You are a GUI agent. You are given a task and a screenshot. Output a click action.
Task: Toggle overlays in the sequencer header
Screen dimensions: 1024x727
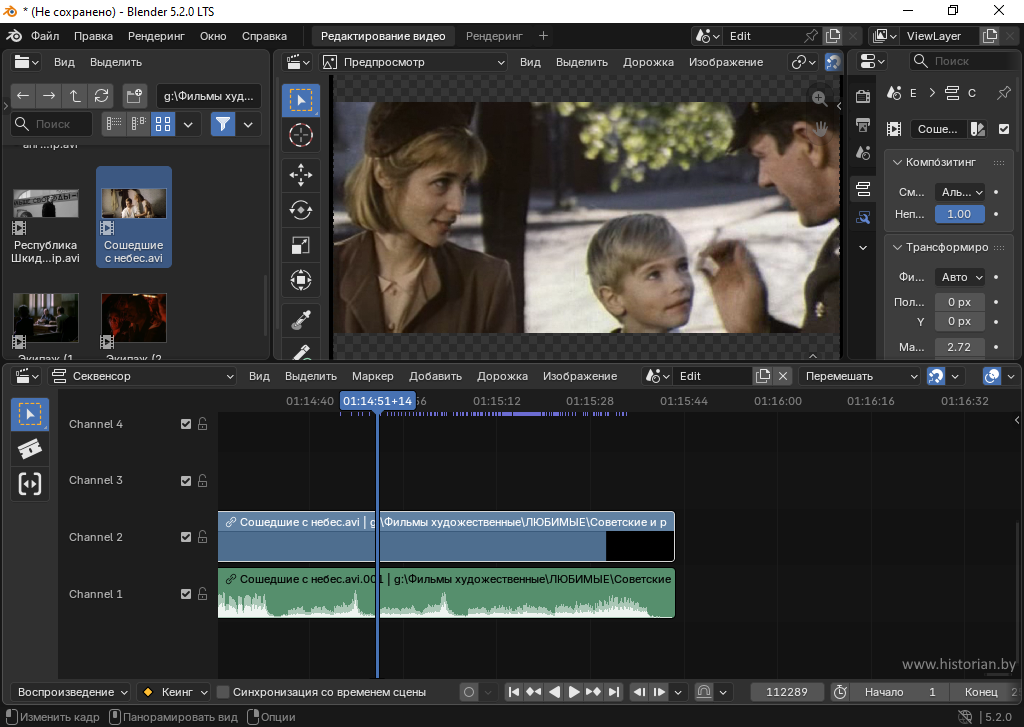point(992,376)
